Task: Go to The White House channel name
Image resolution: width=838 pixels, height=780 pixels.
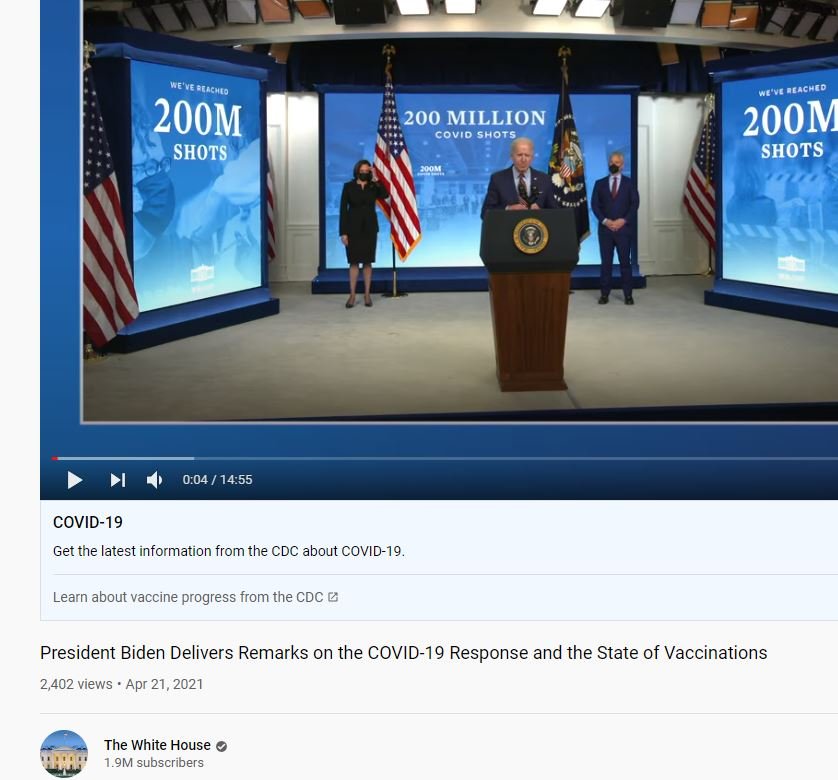Action: 157,745
